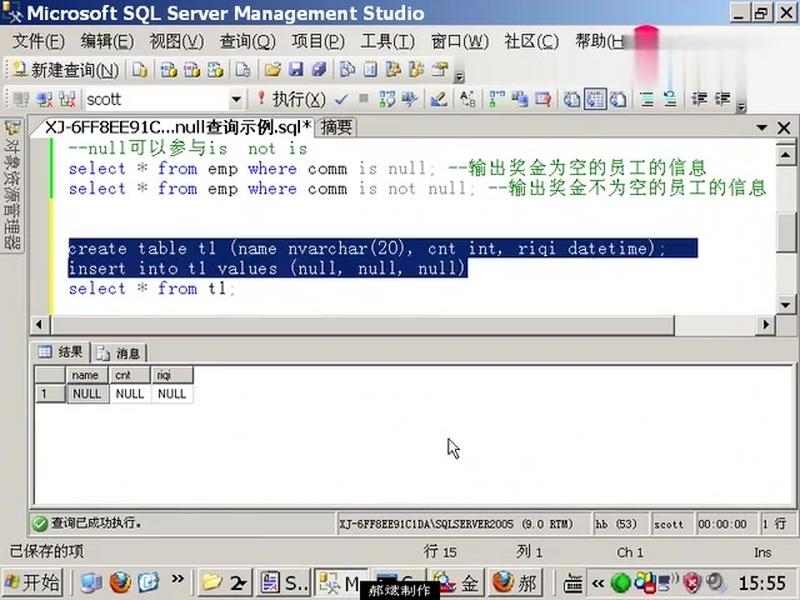The width and height of the screenshot is (800, 600).
Task: Expand the query toolbar overflow chevron
Action: (741, 108)
